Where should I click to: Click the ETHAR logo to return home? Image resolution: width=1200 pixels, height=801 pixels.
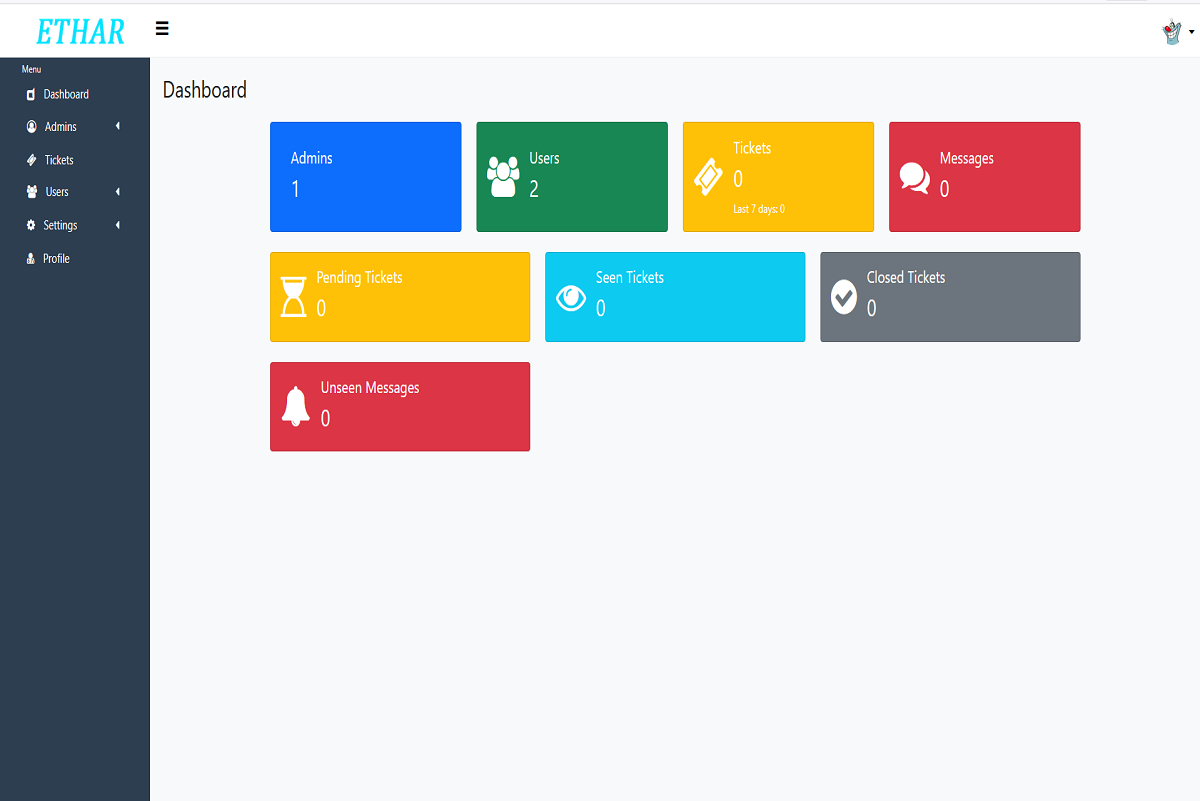coord(79,31)
